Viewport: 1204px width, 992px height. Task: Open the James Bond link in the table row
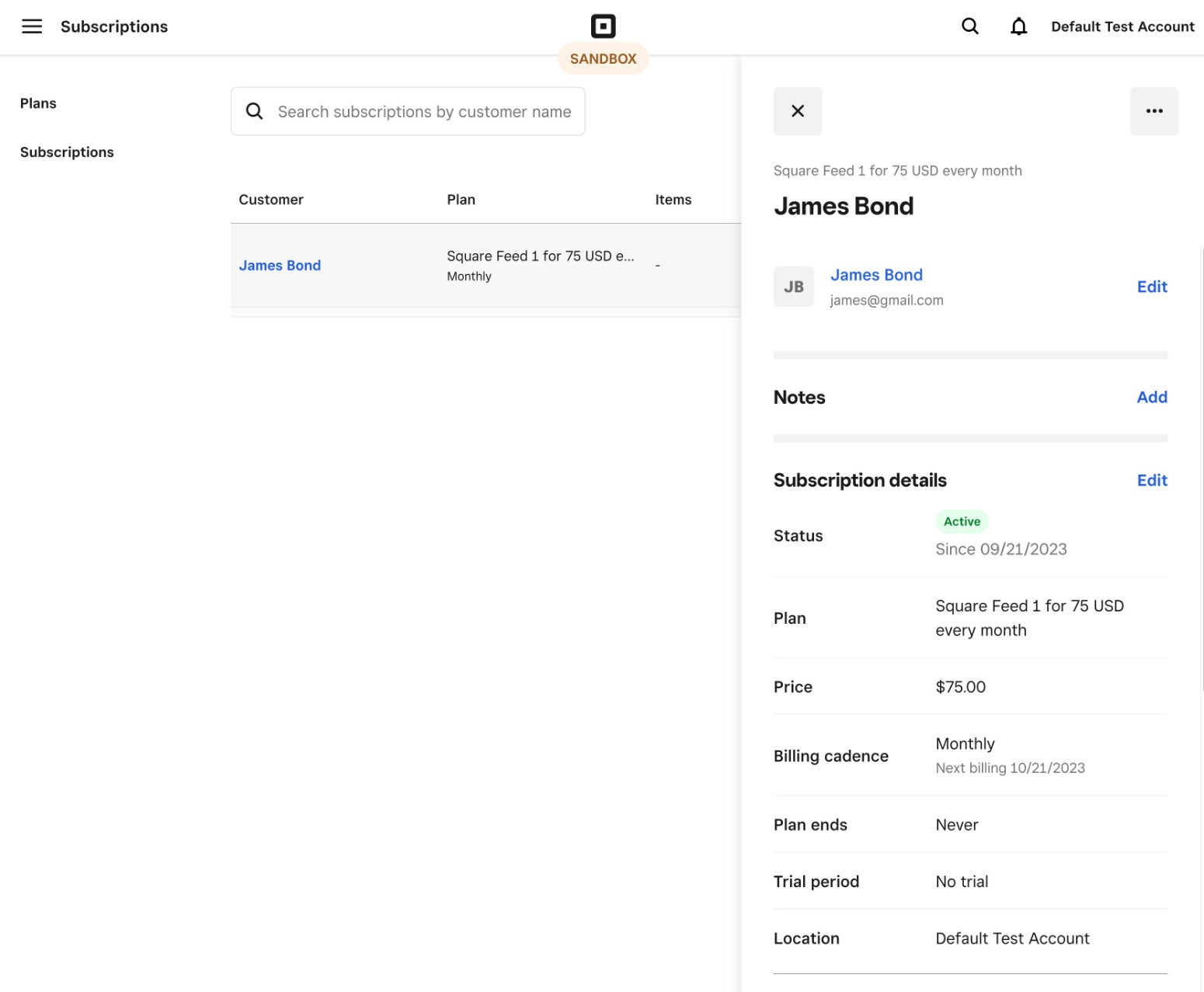click(x=280, y=266)
